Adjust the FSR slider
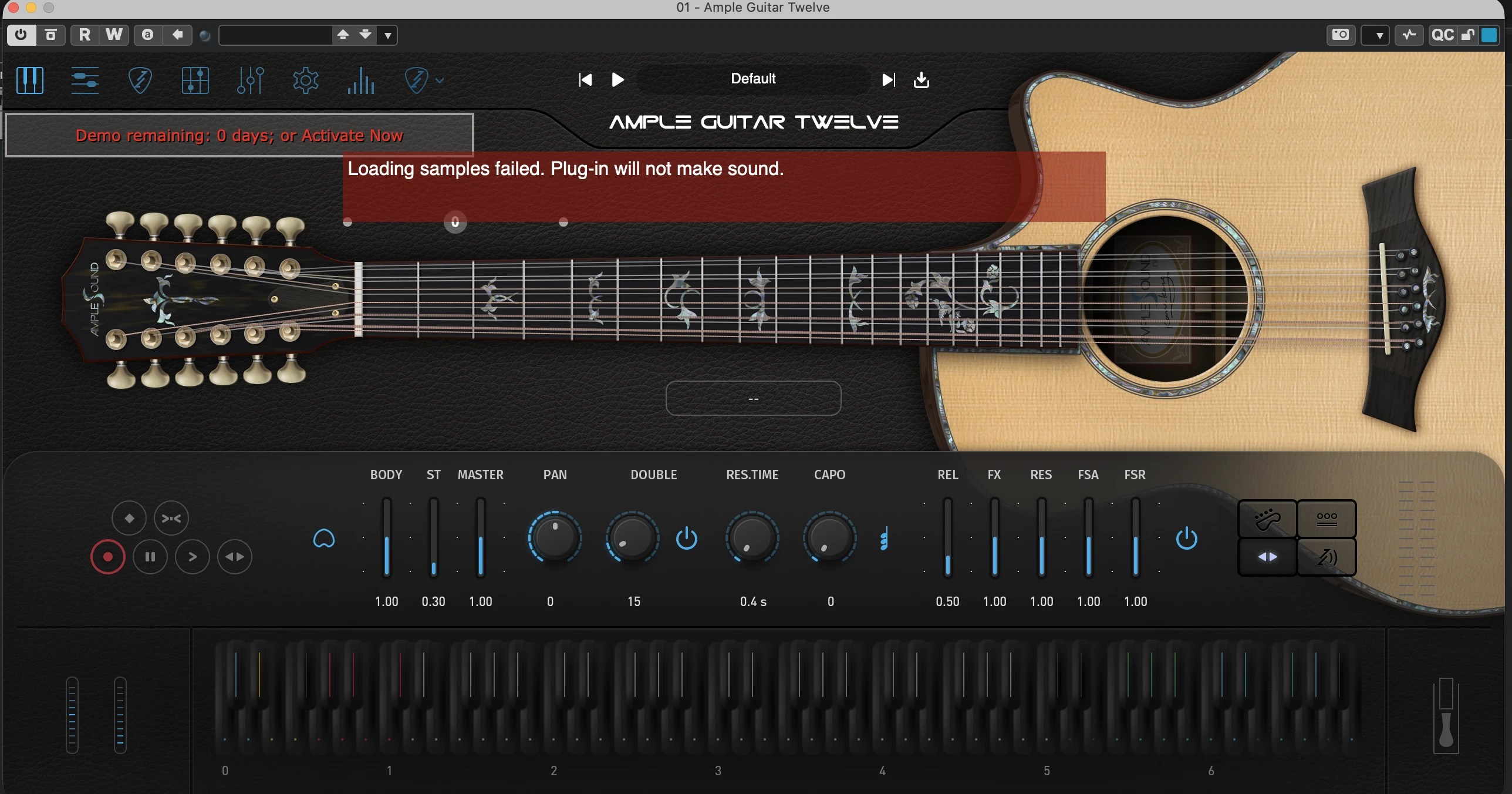The height and width of the screenshot is (794, 1512). (x=1136, y=537)
